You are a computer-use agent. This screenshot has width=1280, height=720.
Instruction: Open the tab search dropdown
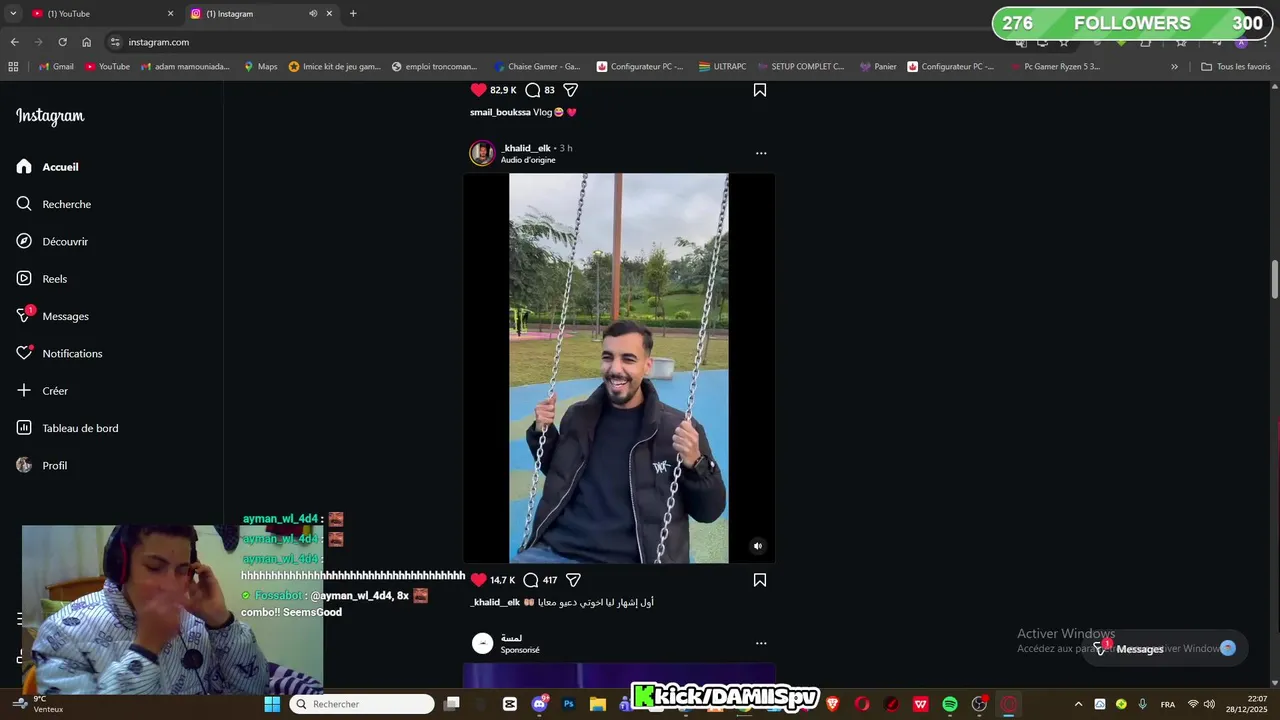[13, 14]
